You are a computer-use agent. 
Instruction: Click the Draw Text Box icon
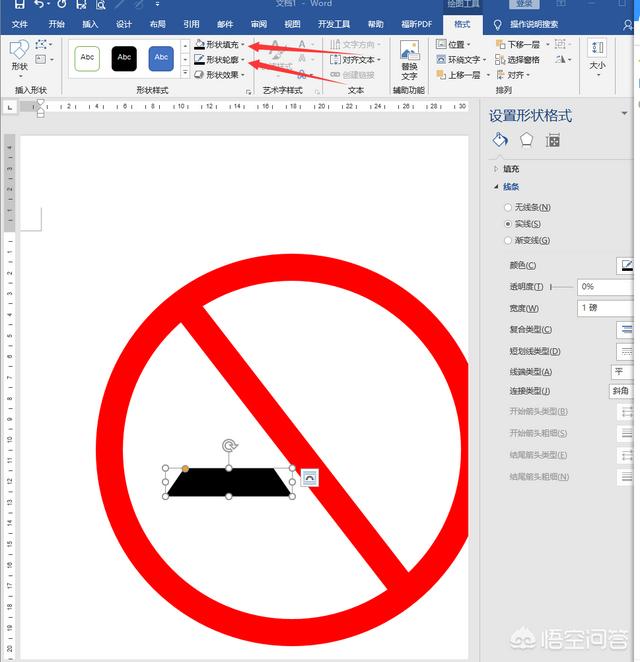point(41,60)
